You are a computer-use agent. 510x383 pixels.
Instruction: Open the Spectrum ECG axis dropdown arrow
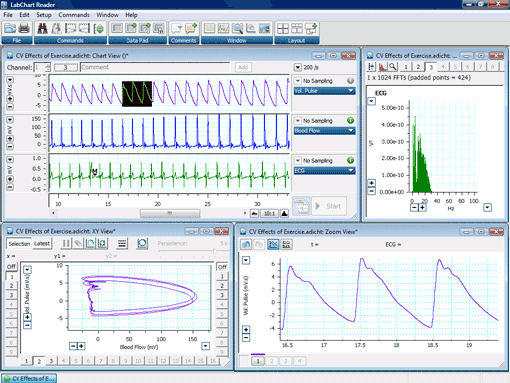pyautogui.click(x=372, y=101)
